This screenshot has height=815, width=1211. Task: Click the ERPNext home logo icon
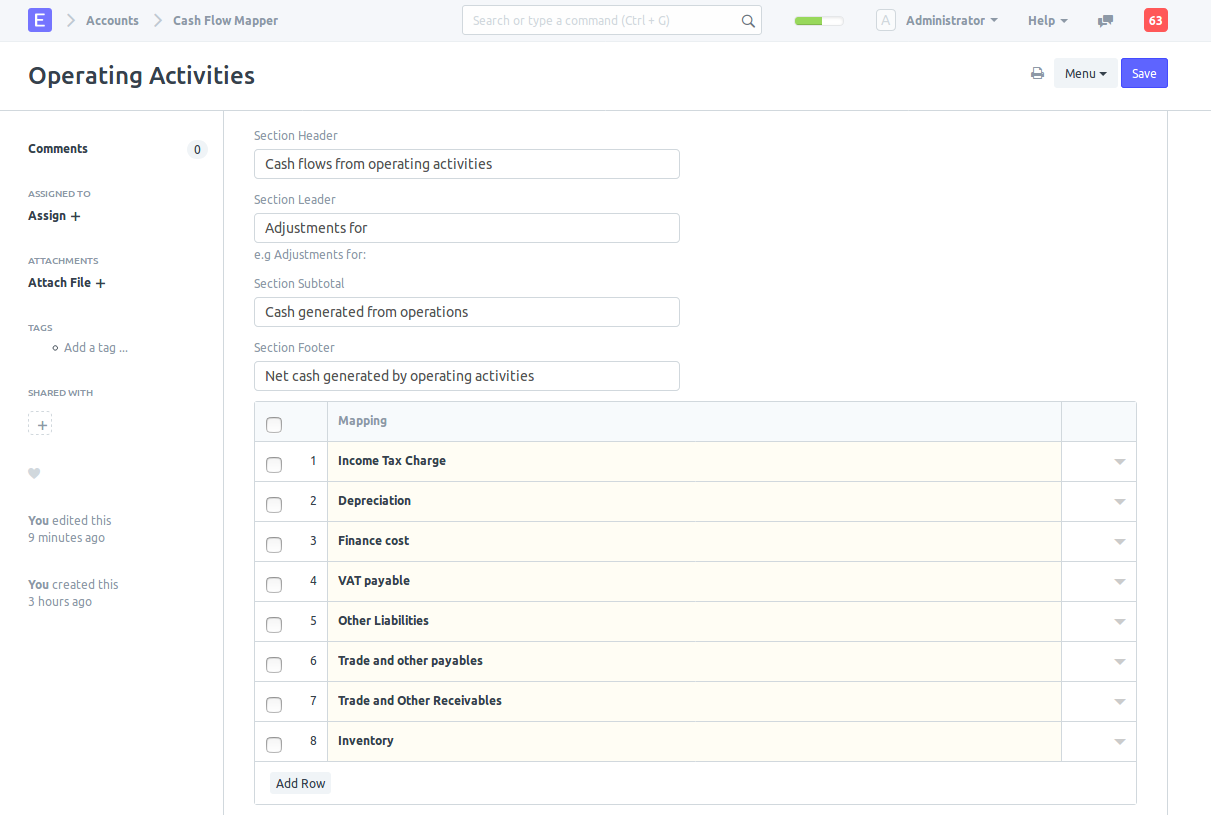(x=40, y=20)
